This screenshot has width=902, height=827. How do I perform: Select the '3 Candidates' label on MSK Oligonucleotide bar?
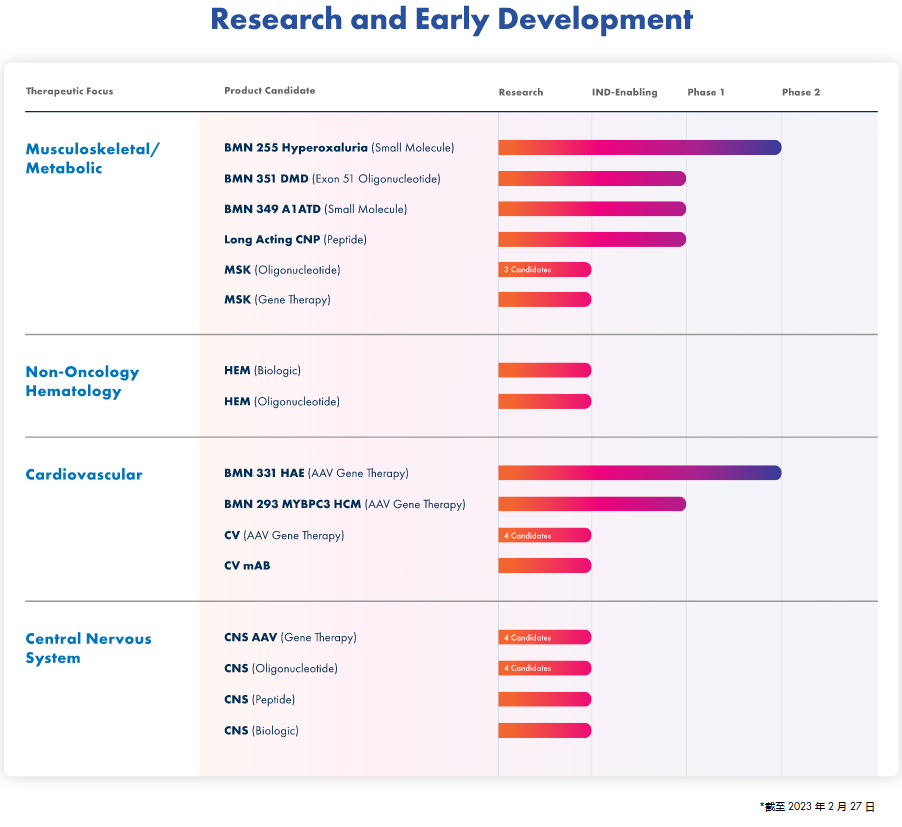527,270
